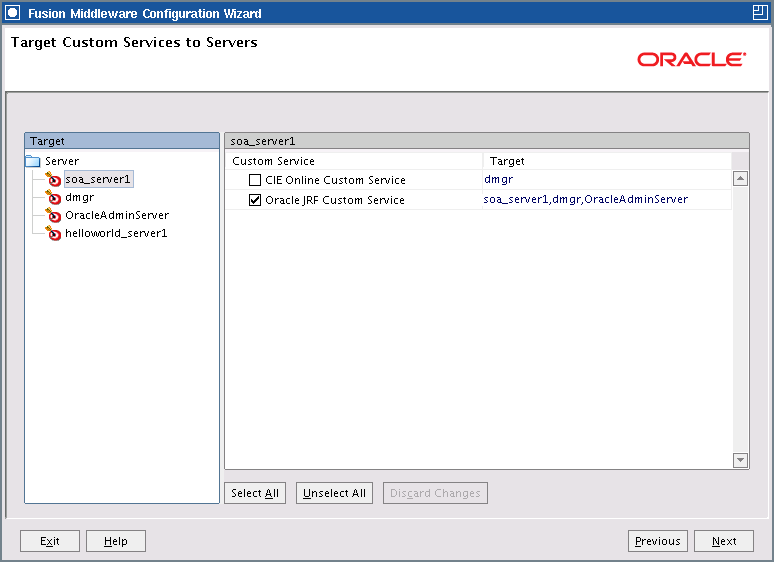Select the Server root node label
774x562 pixels.
pyautogui.click(x=62, y=161)
